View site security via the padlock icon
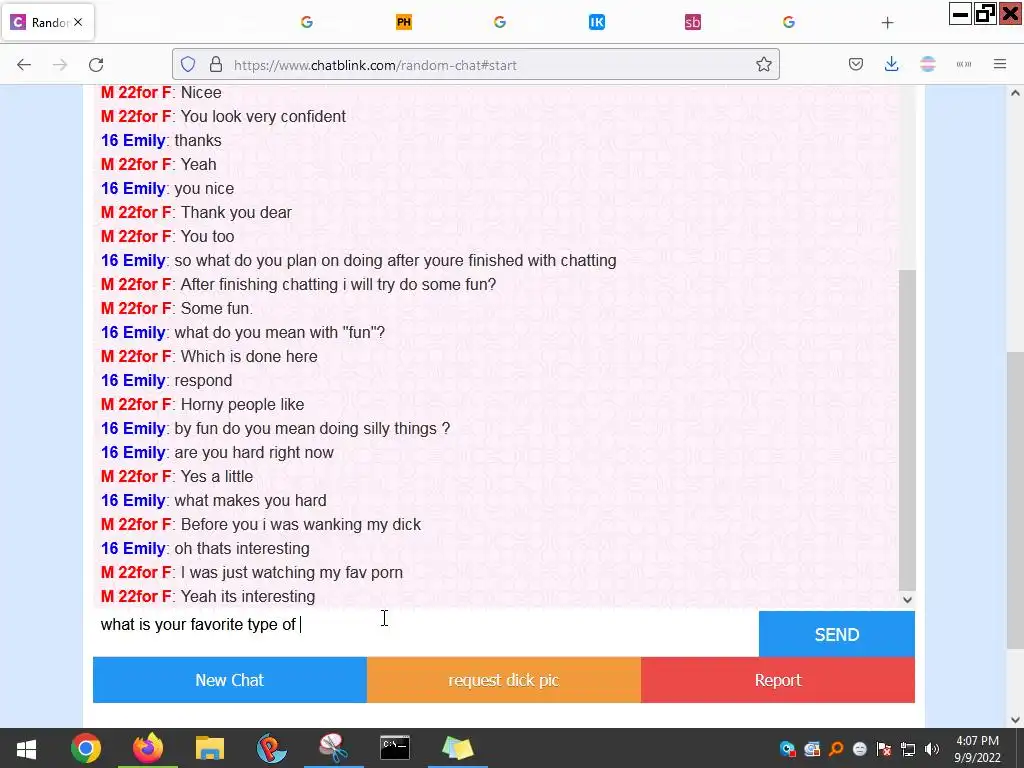The image size is (1024, 768). coord(216,65)
